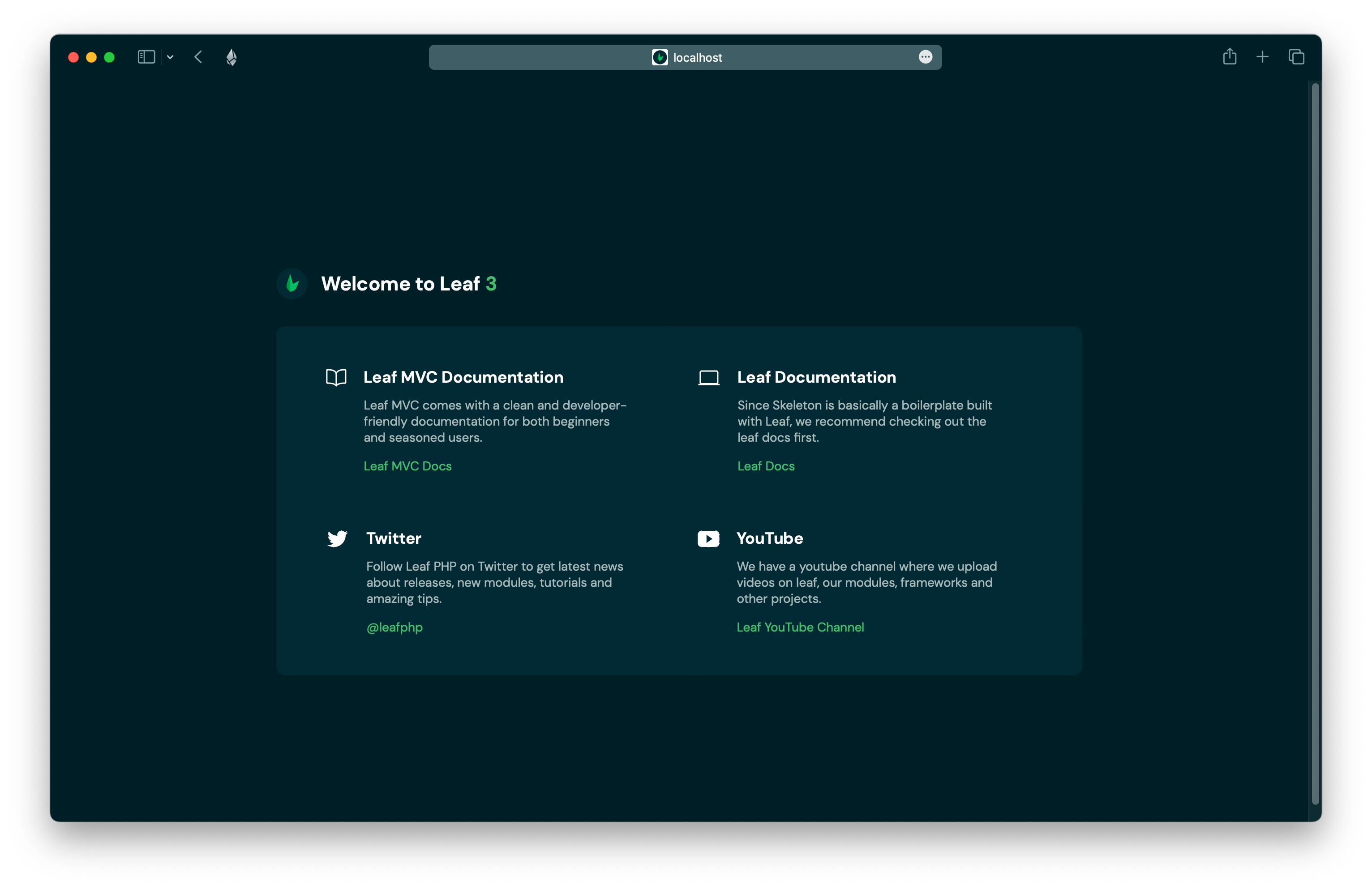Open the page options ellipsis button
Image resolution: width=1372 pixels, height=888 pixels.
925,56
